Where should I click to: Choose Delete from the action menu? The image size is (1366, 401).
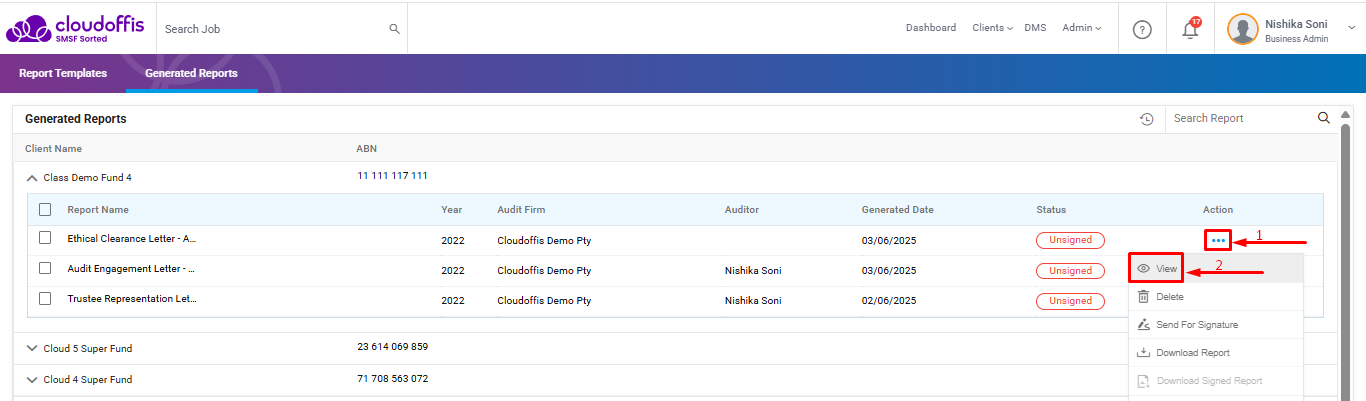coord(1215,297)
